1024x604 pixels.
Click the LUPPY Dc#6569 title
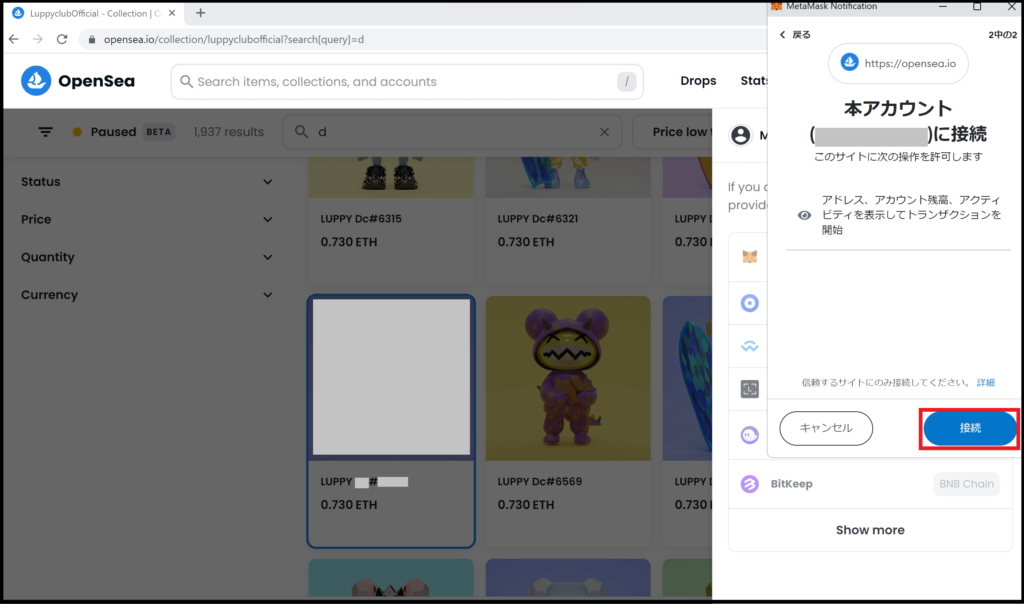point(539,481)
